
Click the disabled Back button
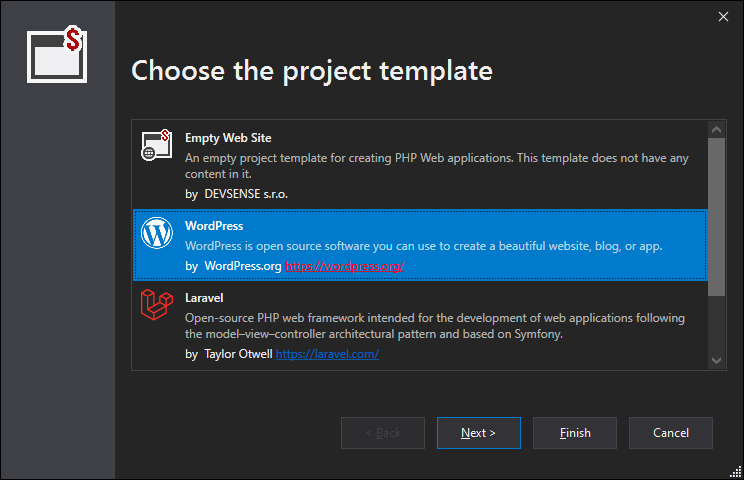383,433
